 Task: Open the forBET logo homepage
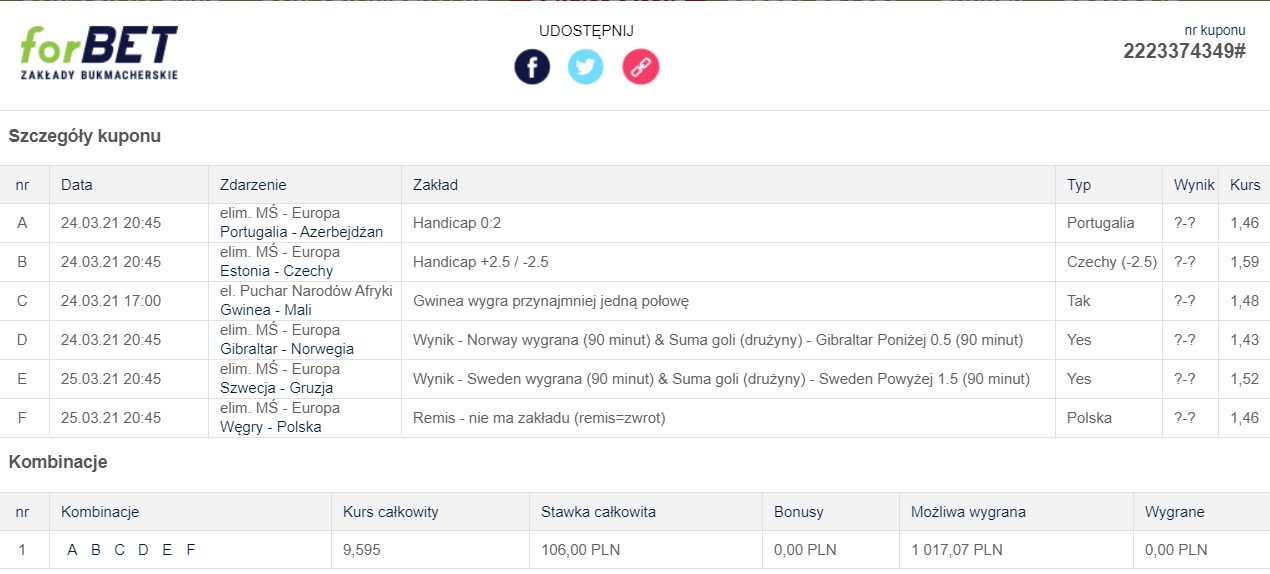(x=99, y=52)
